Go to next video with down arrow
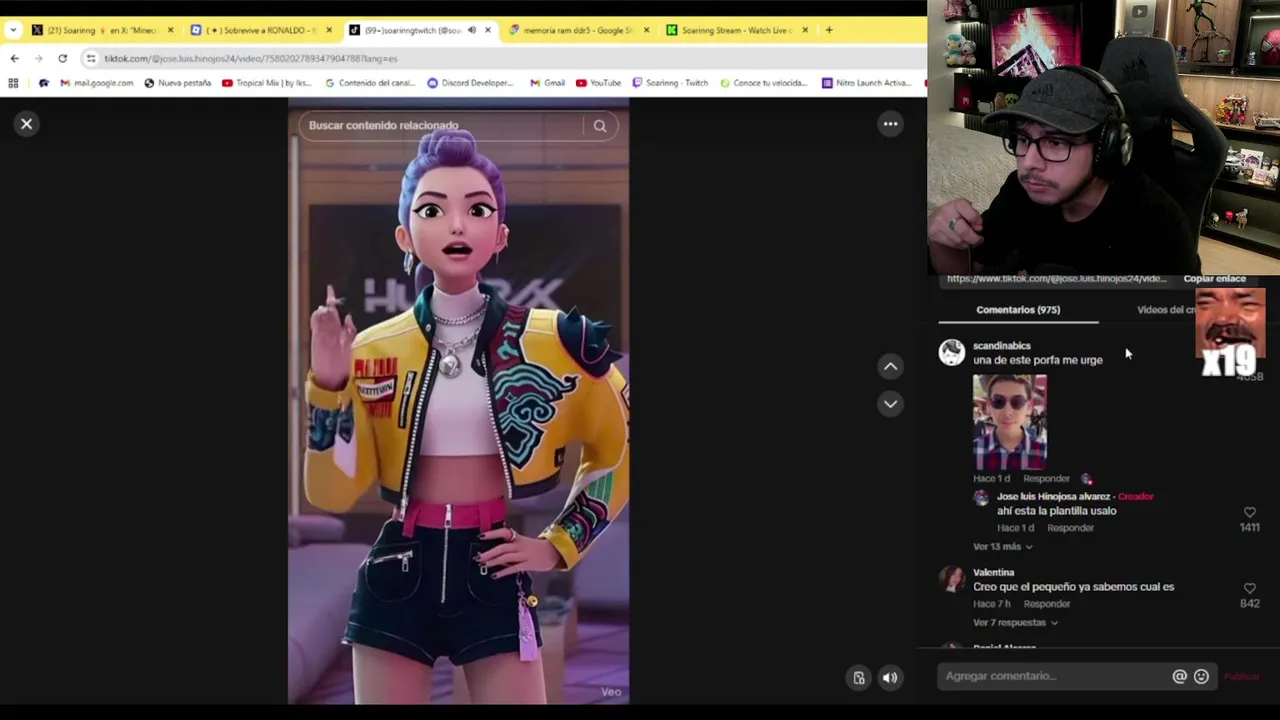The width and height of the screenshot is (1280, 720). [x=890, y=404]
